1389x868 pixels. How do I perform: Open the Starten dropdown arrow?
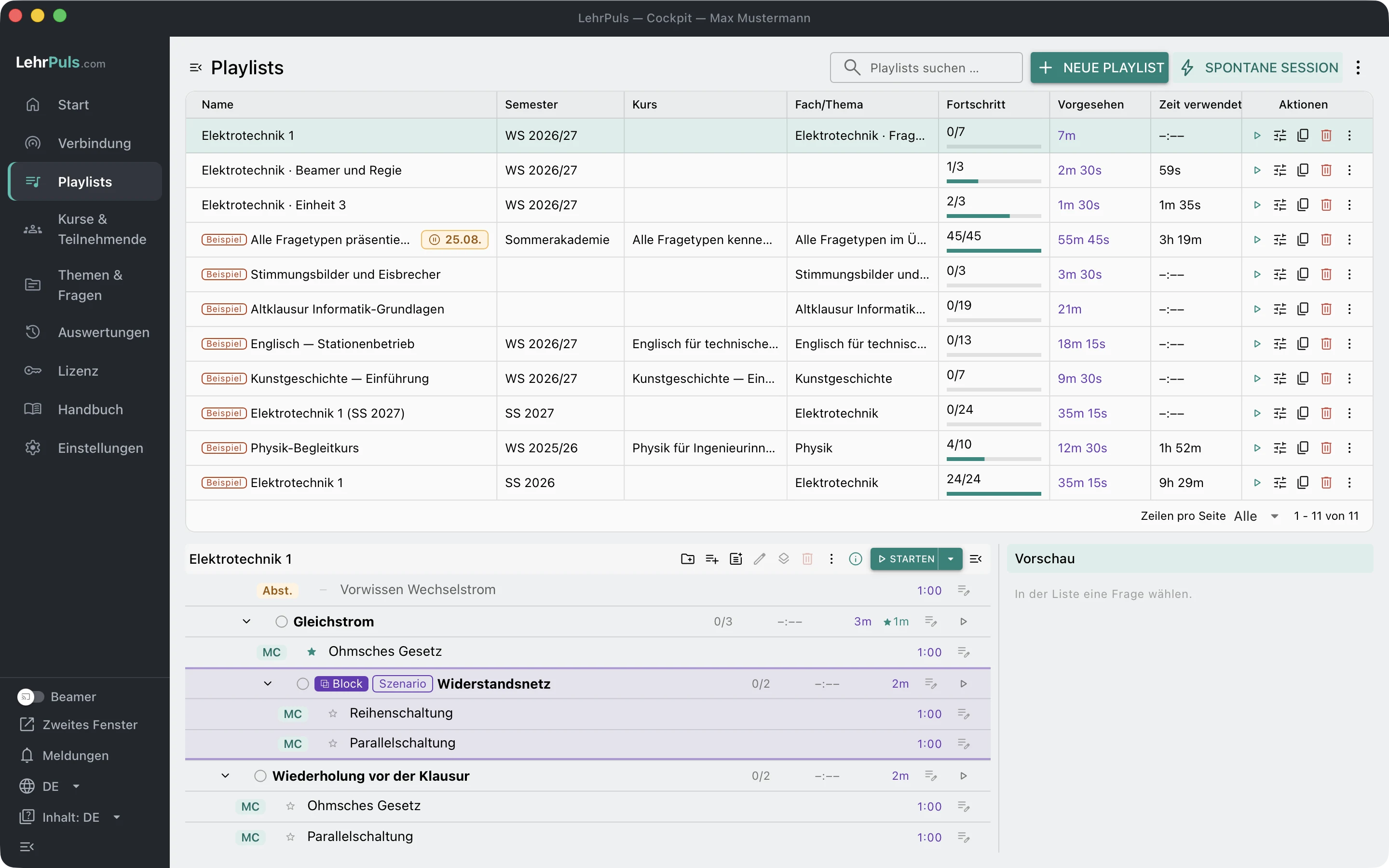click(x=951, y=558)
